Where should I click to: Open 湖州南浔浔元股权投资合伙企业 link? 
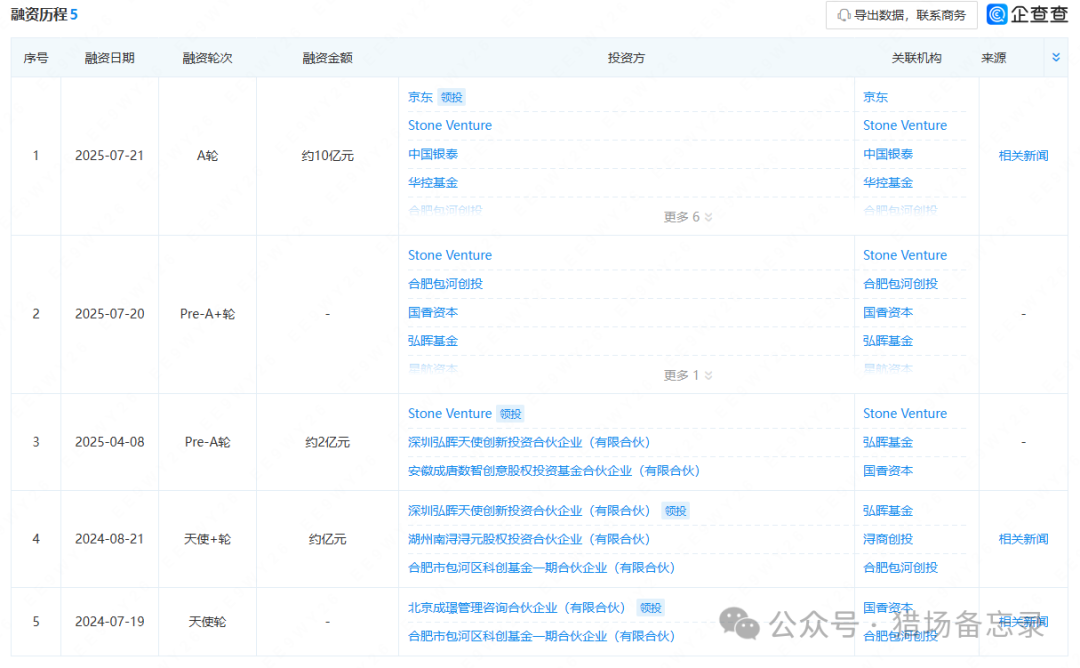[529, 539]
